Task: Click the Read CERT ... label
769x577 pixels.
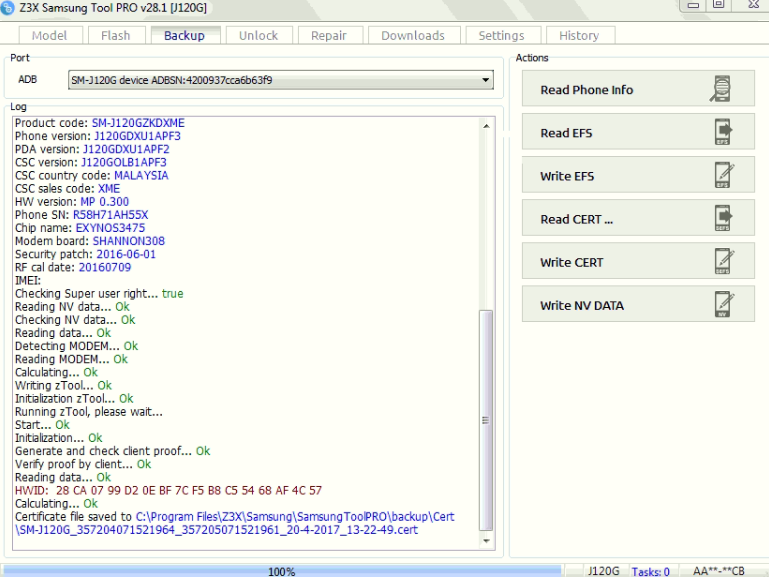Action: pos(577,219)
